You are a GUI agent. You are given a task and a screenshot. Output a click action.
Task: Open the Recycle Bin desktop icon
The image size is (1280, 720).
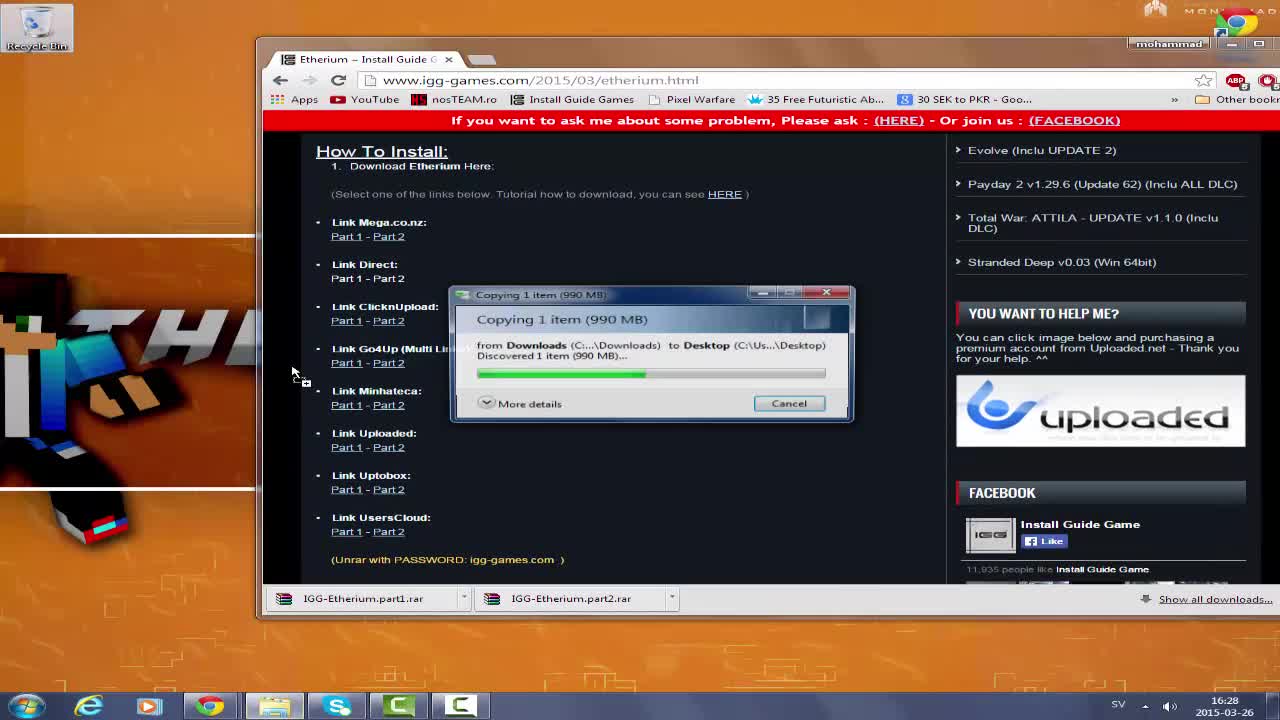tap(37, 27)
